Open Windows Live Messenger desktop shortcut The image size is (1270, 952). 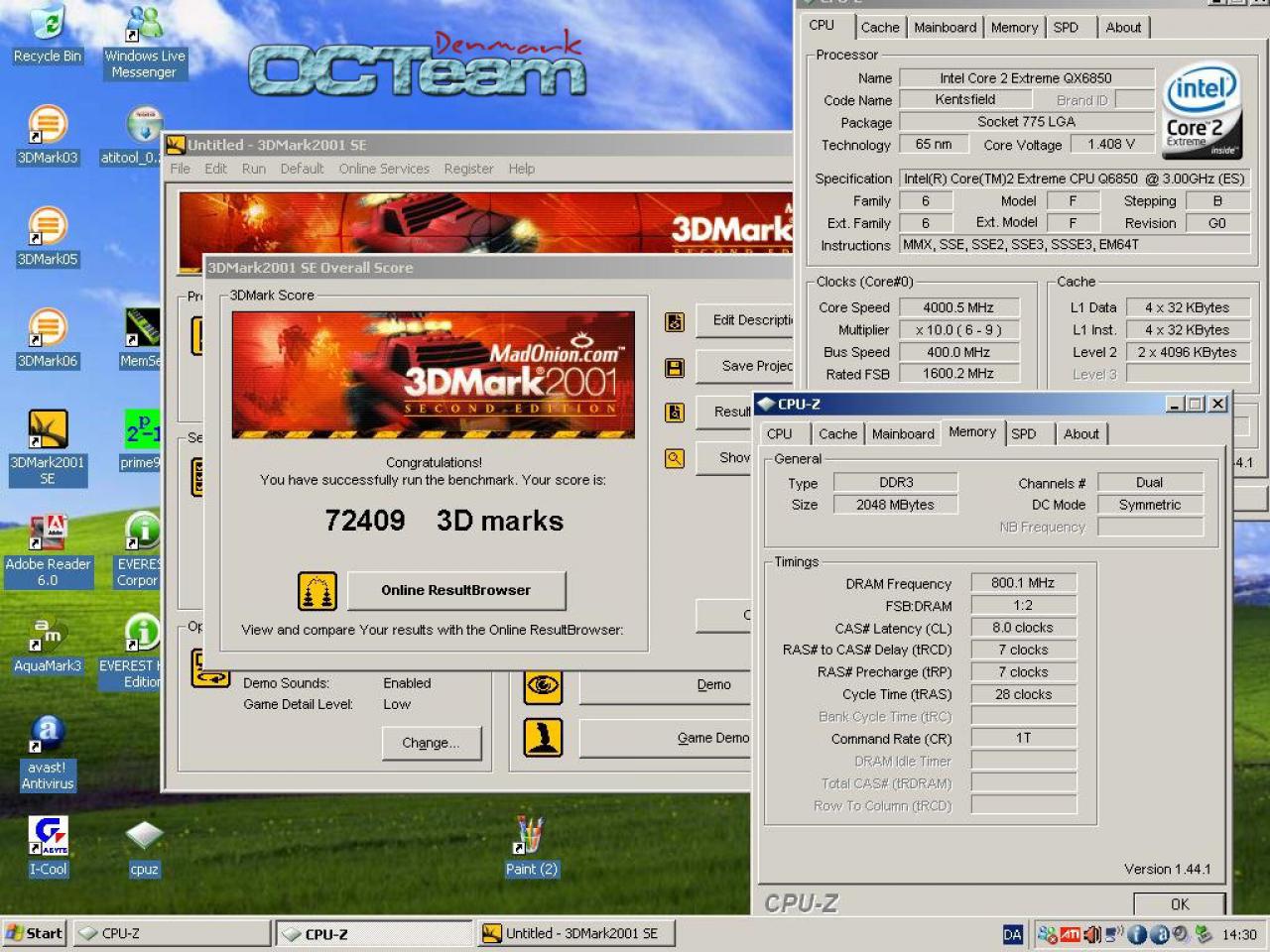[144, 42]
